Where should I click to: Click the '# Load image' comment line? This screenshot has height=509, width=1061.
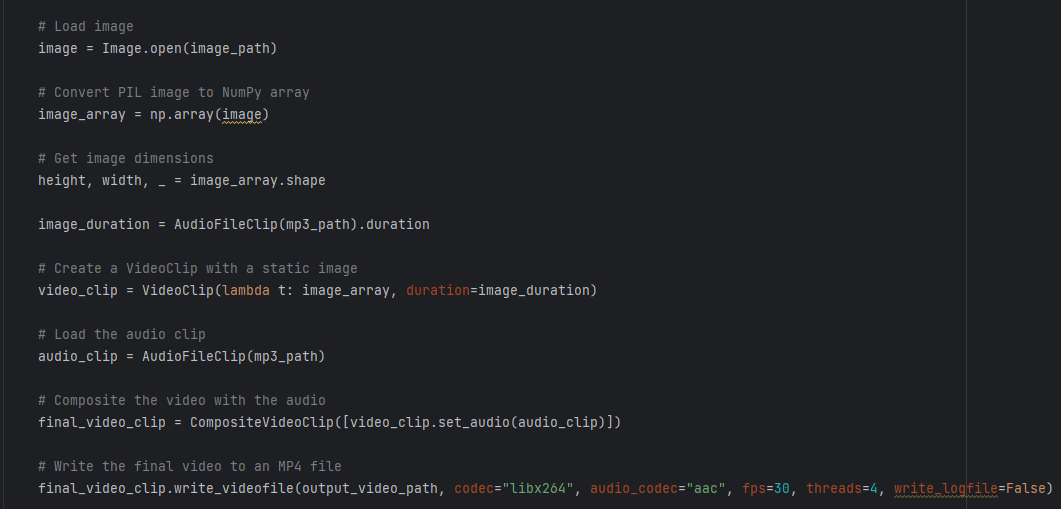tap(86, 26)
